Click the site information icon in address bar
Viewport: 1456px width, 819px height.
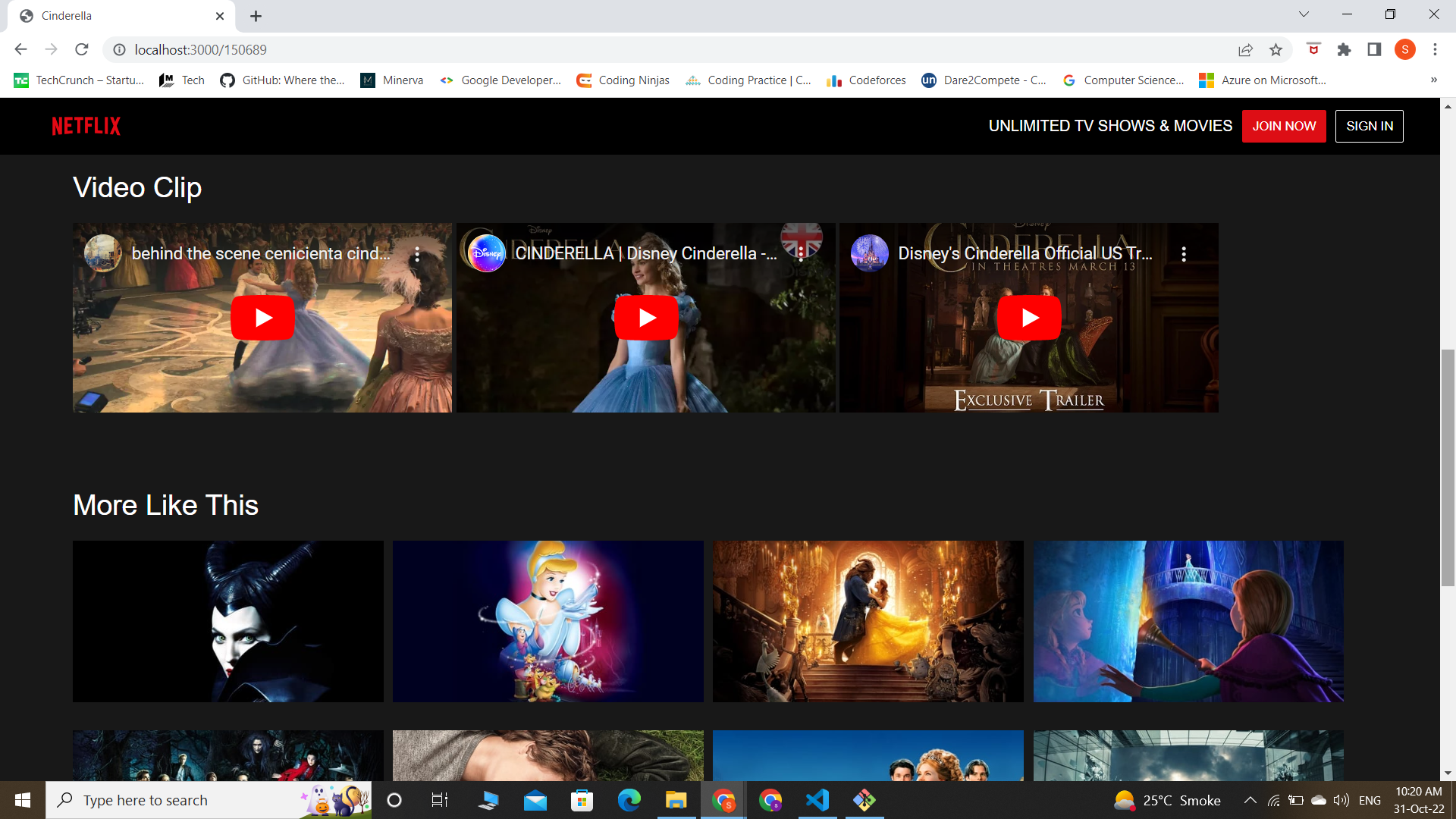[119, 49]
